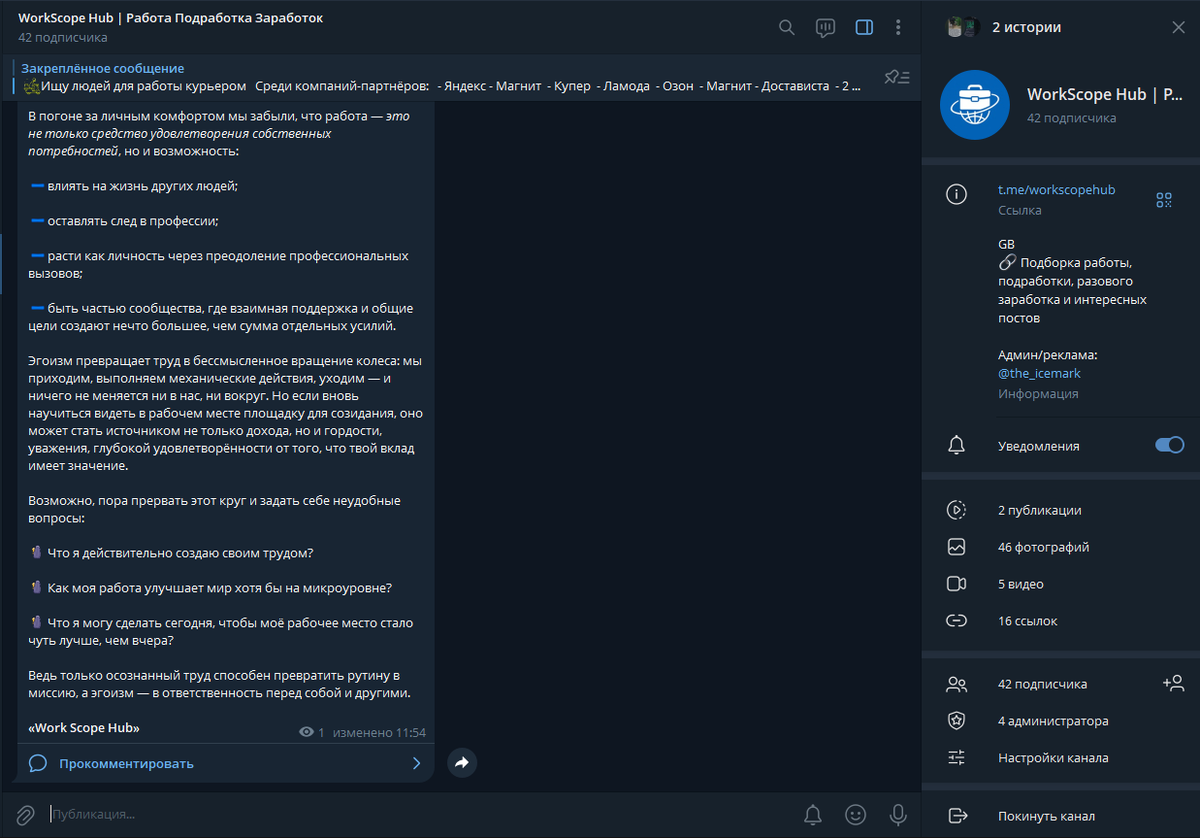Open the Закреплённое сообщение pinned bar
The image size is (1200, 838).
tap(440, 77)
